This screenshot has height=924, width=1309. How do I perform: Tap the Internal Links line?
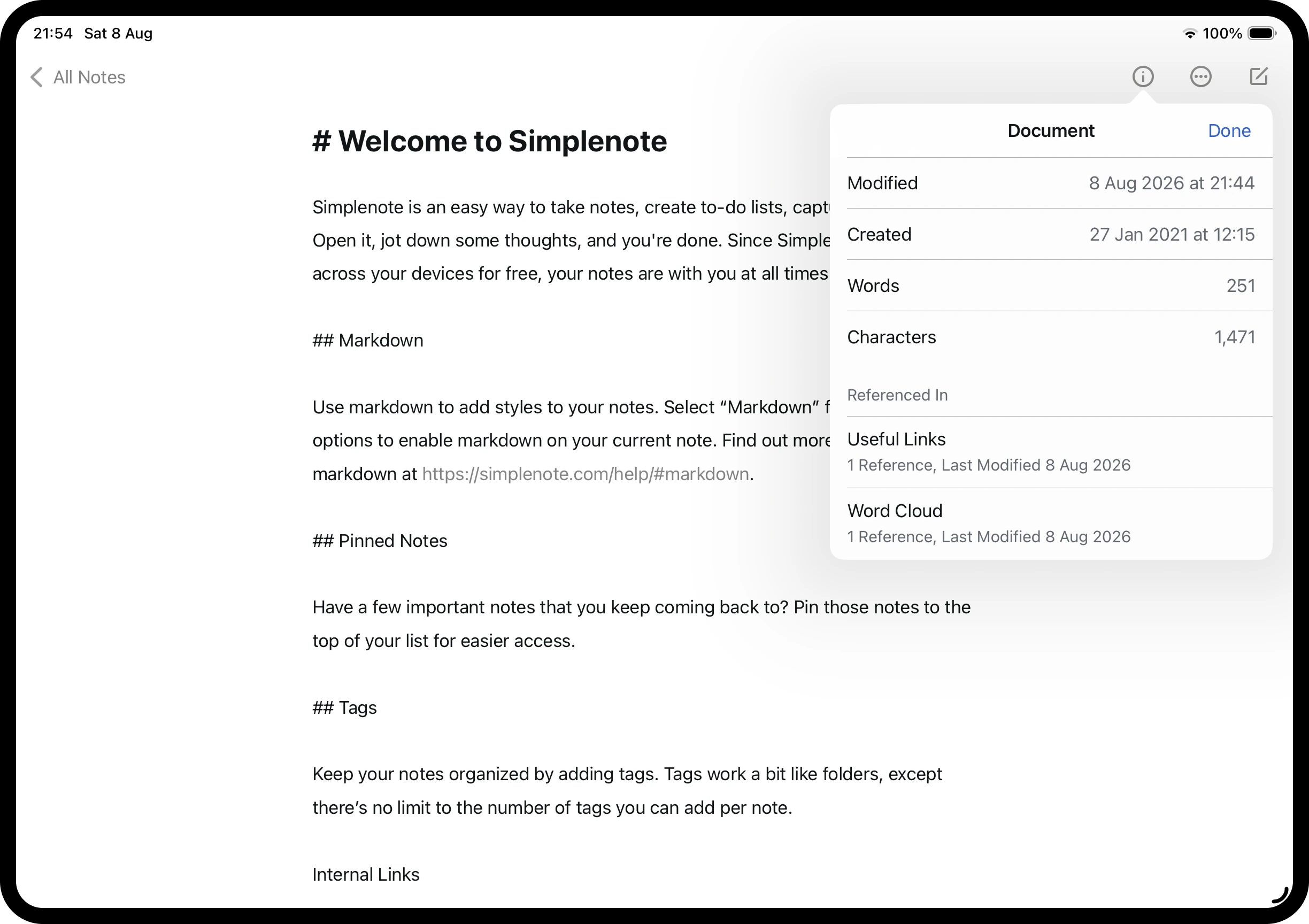tap(365, 874)
